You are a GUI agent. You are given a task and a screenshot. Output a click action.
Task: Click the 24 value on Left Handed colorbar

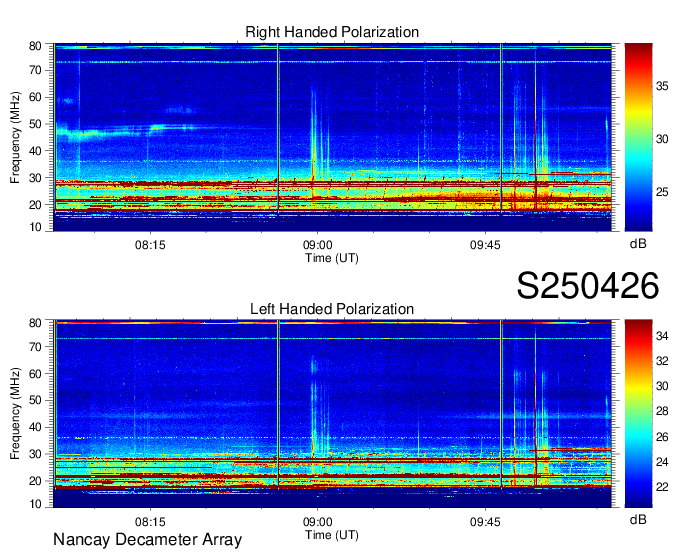(662, 462)
